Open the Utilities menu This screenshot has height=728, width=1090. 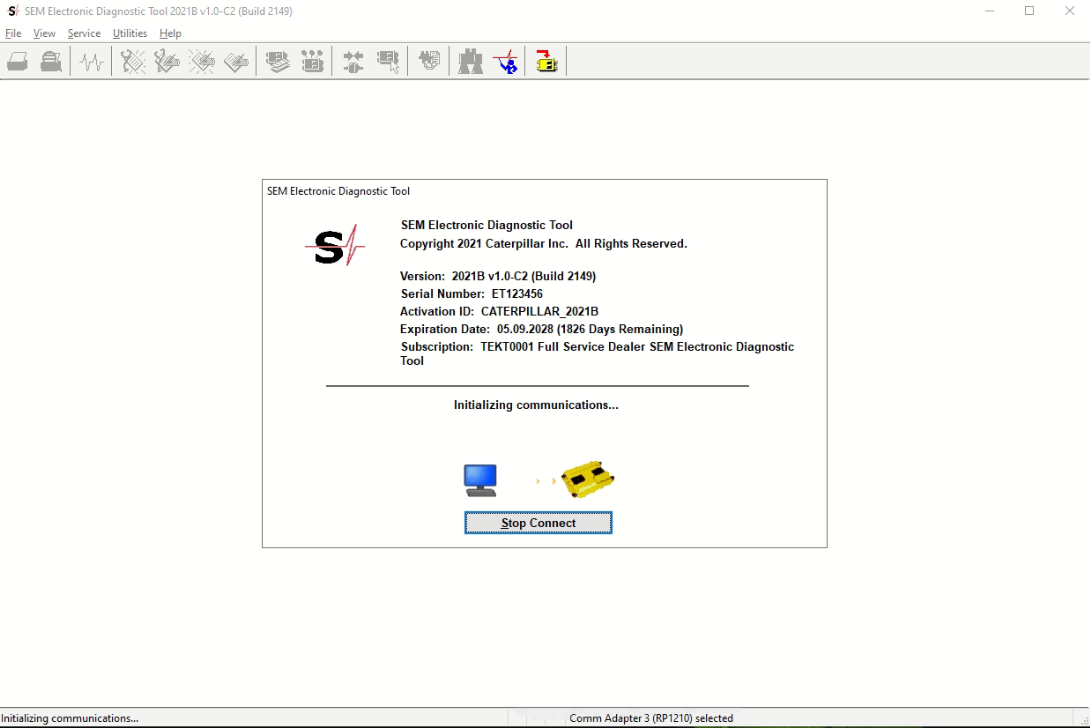click(x=130, y=33)
